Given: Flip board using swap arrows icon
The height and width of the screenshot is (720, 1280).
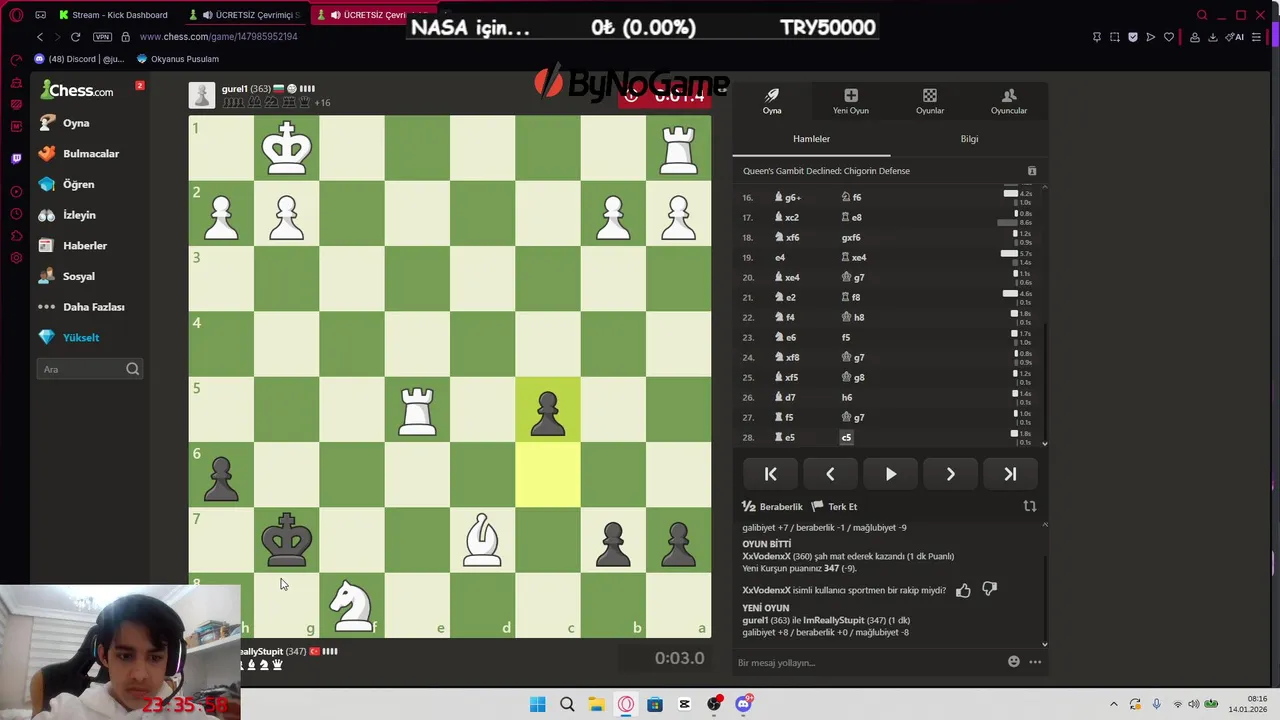Looking at the screenshot, I should coord(1030,507).
